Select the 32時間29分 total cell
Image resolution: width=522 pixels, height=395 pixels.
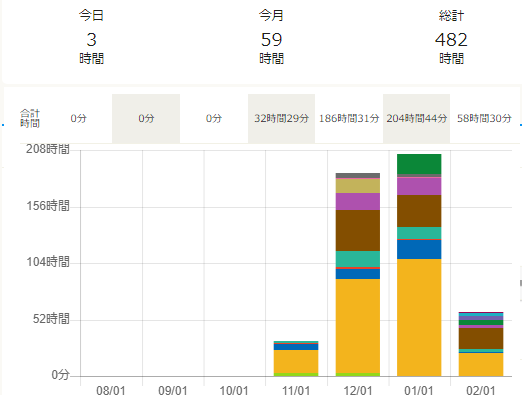(281, 118)
